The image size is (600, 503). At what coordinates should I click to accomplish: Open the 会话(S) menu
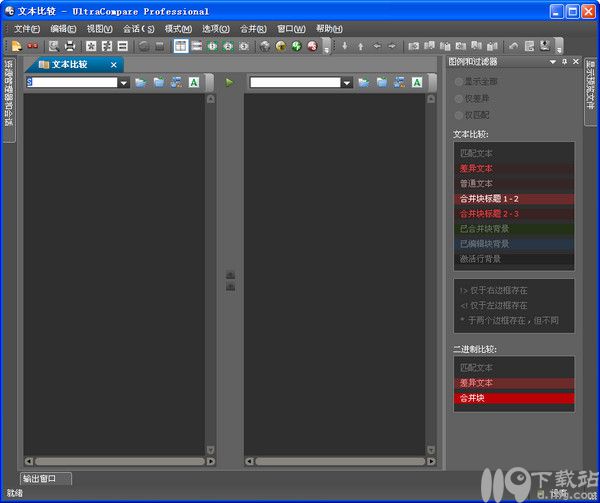[139, 29]
